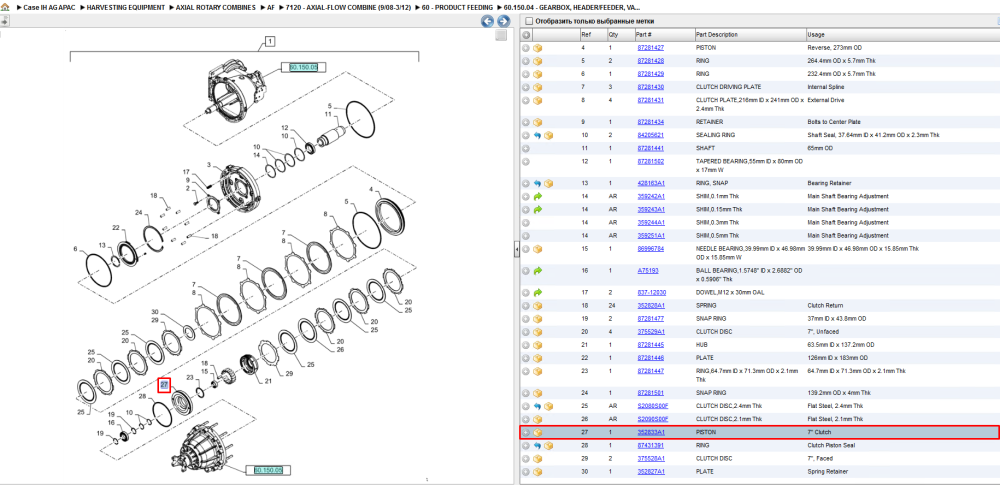The height and width of the screenshot is (485, 1000).
Task: Navigate to AF breadcrumb
Action: point(271,6)
